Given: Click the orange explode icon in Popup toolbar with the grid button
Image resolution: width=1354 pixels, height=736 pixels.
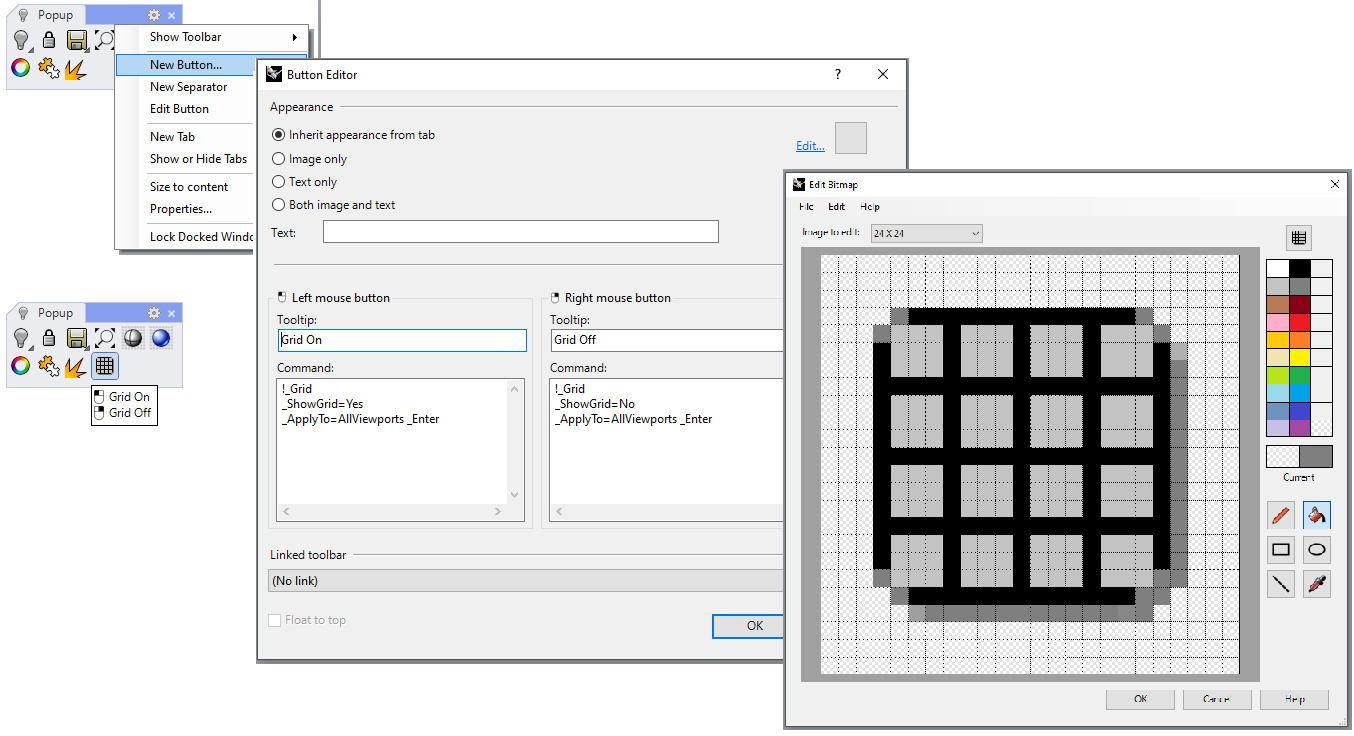Looking at the screenshot, I should coord(75,366).
